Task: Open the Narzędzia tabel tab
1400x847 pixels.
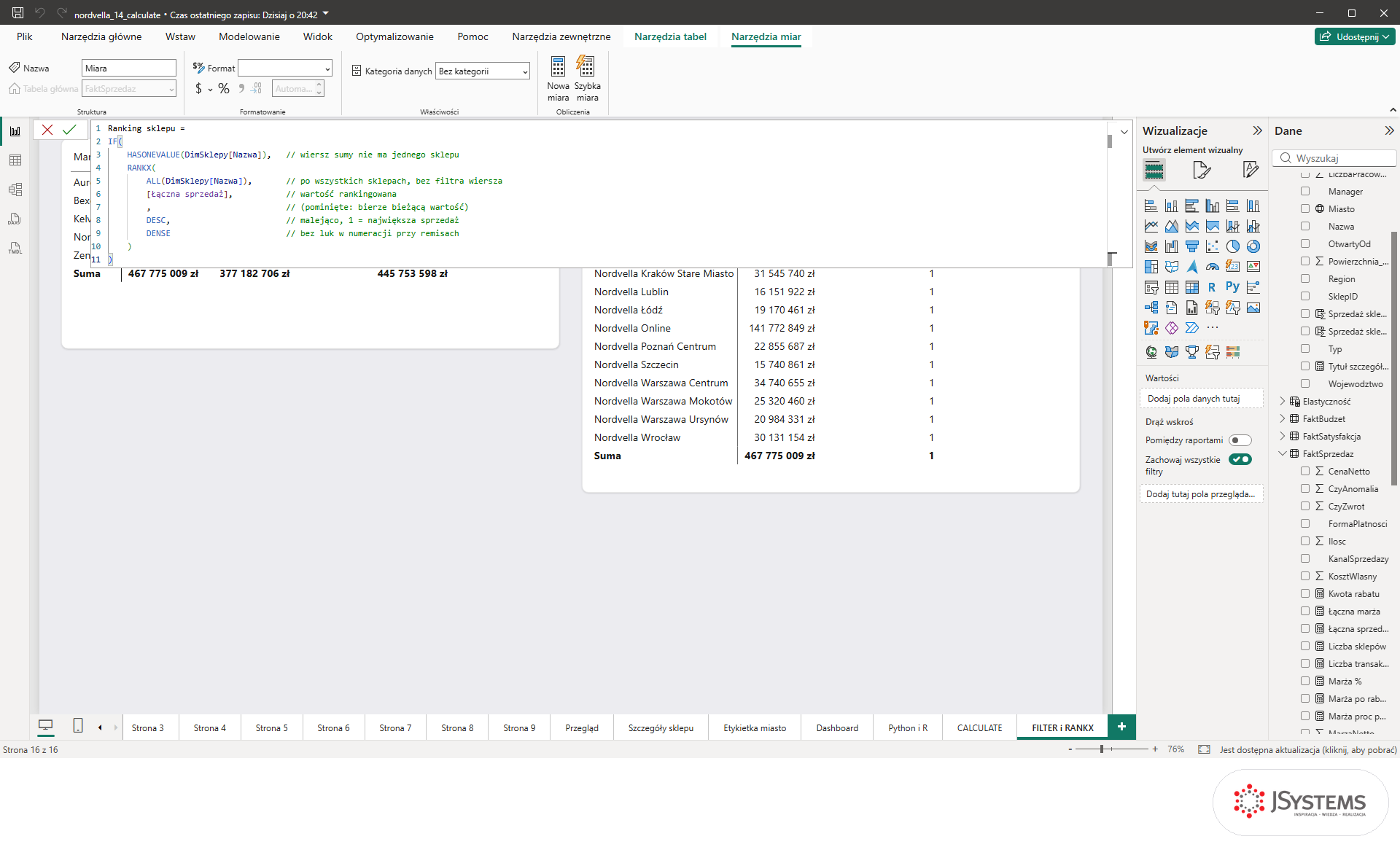Action: coord(670,36)
